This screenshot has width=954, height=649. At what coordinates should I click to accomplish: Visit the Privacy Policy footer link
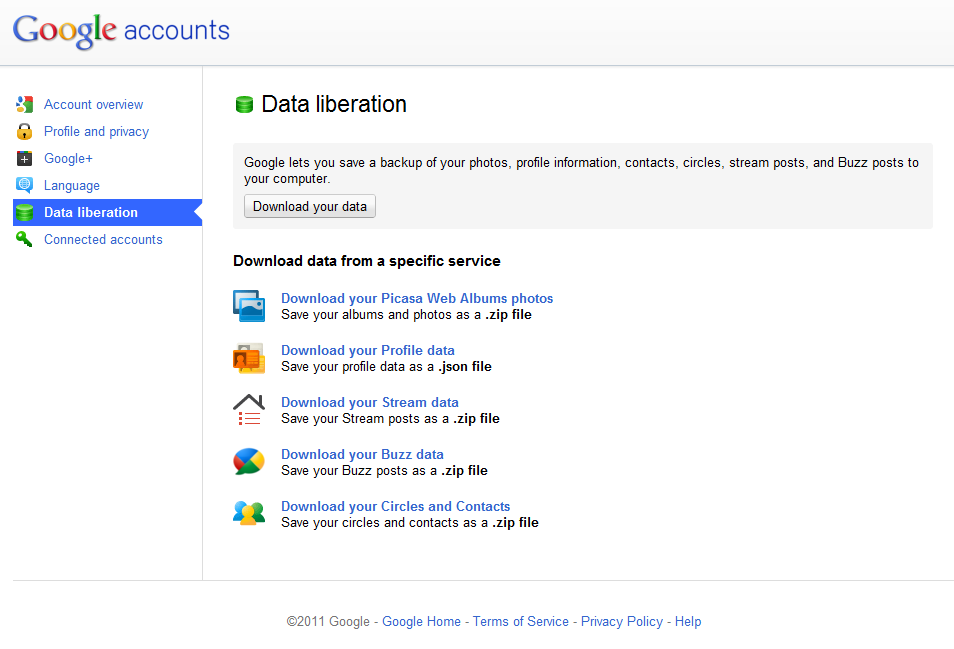[621, 621]
